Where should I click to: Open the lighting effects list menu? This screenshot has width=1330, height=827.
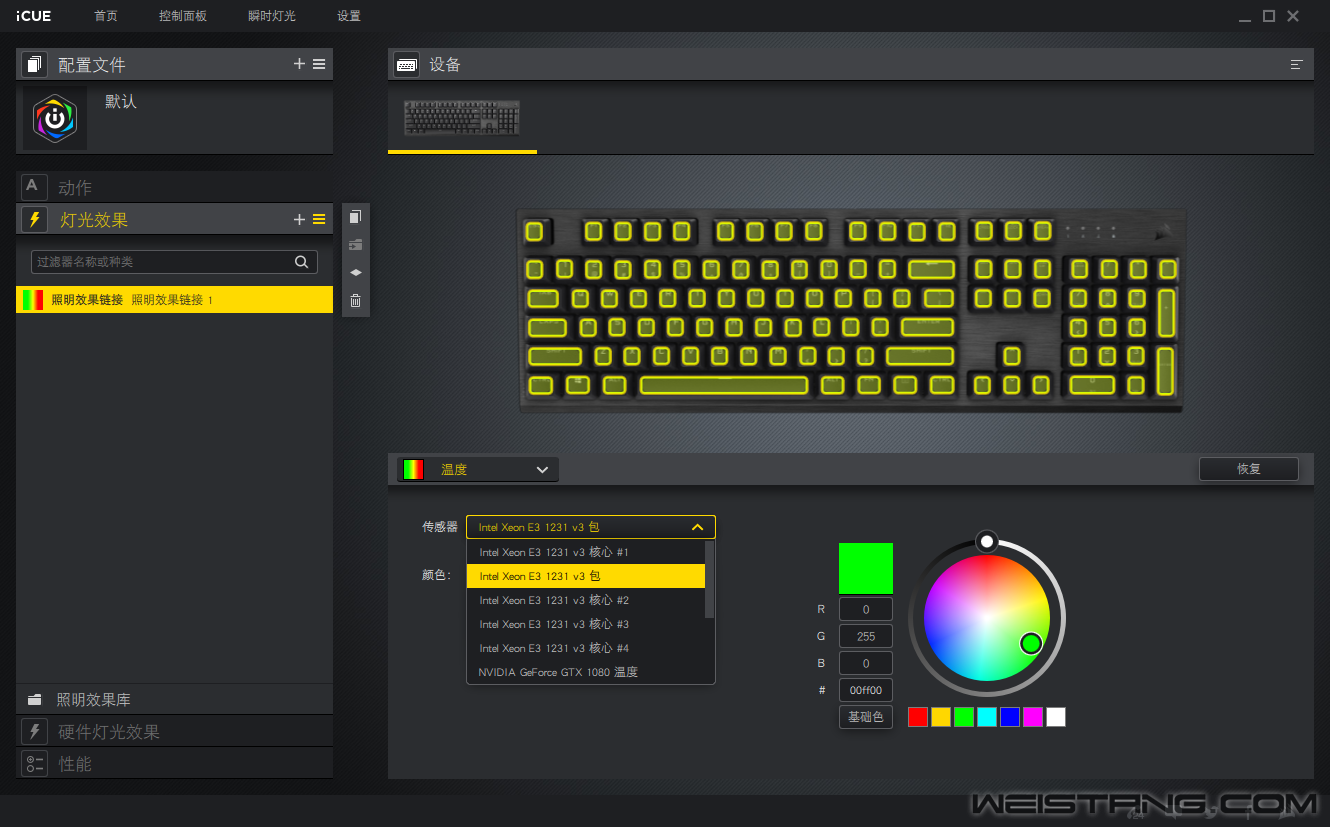319,219
